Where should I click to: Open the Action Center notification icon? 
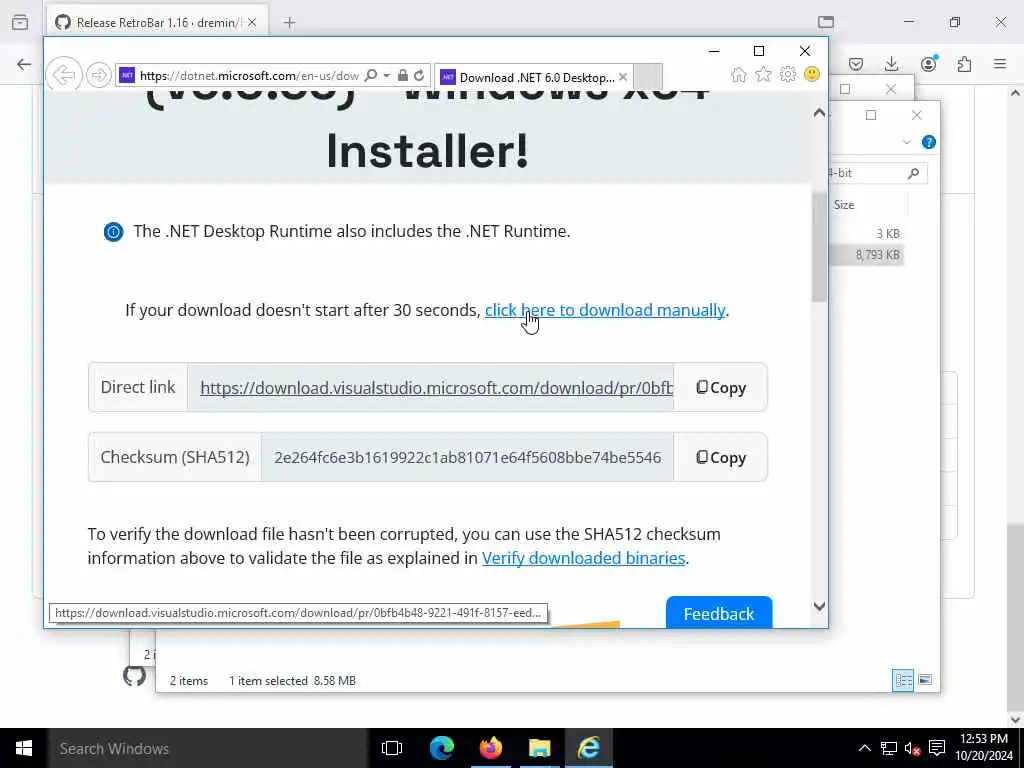point(937,748)
